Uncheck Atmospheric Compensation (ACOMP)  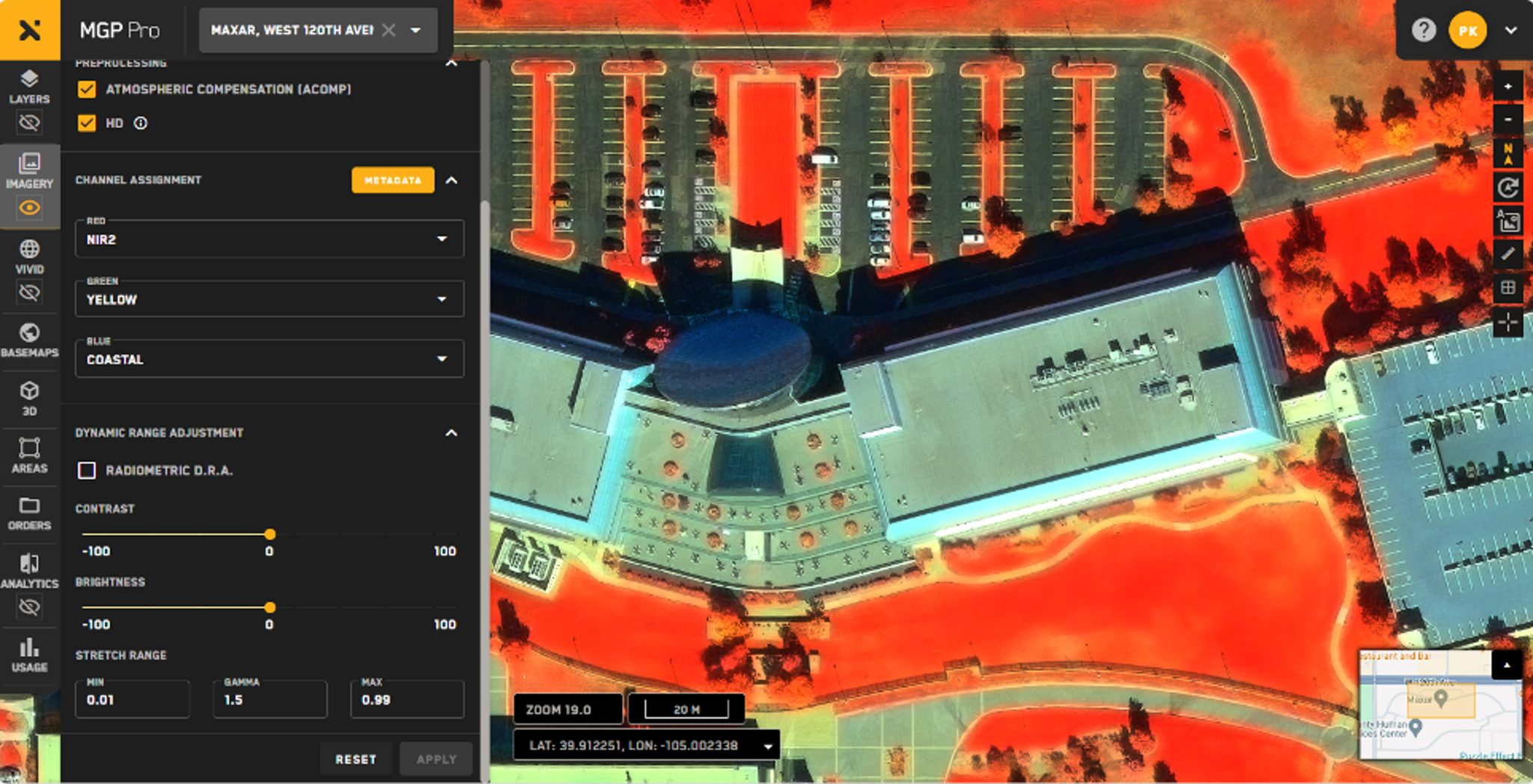click(x=87, y=88)
